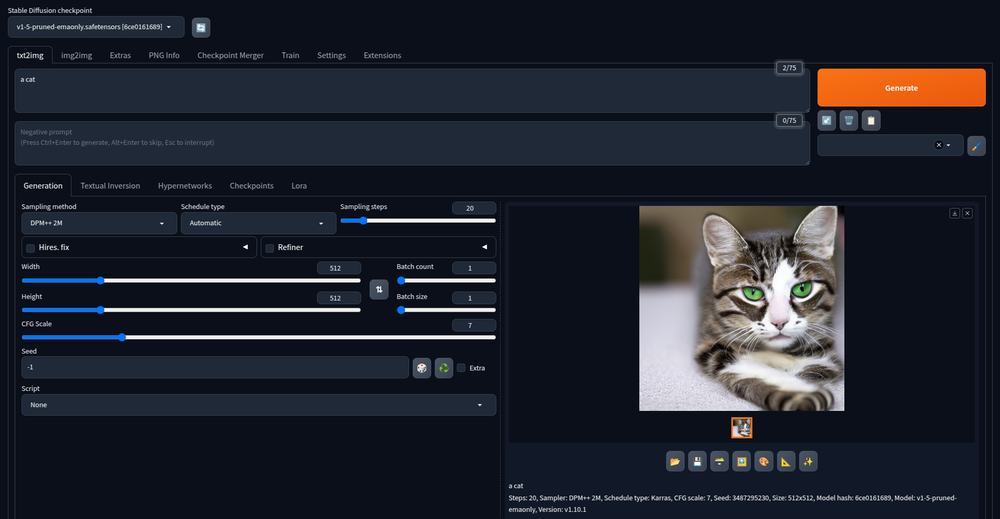This screenshot has height=519, width=1000.
Task: Apply selected styles with the clipboard icon
Action: [871, 121]
